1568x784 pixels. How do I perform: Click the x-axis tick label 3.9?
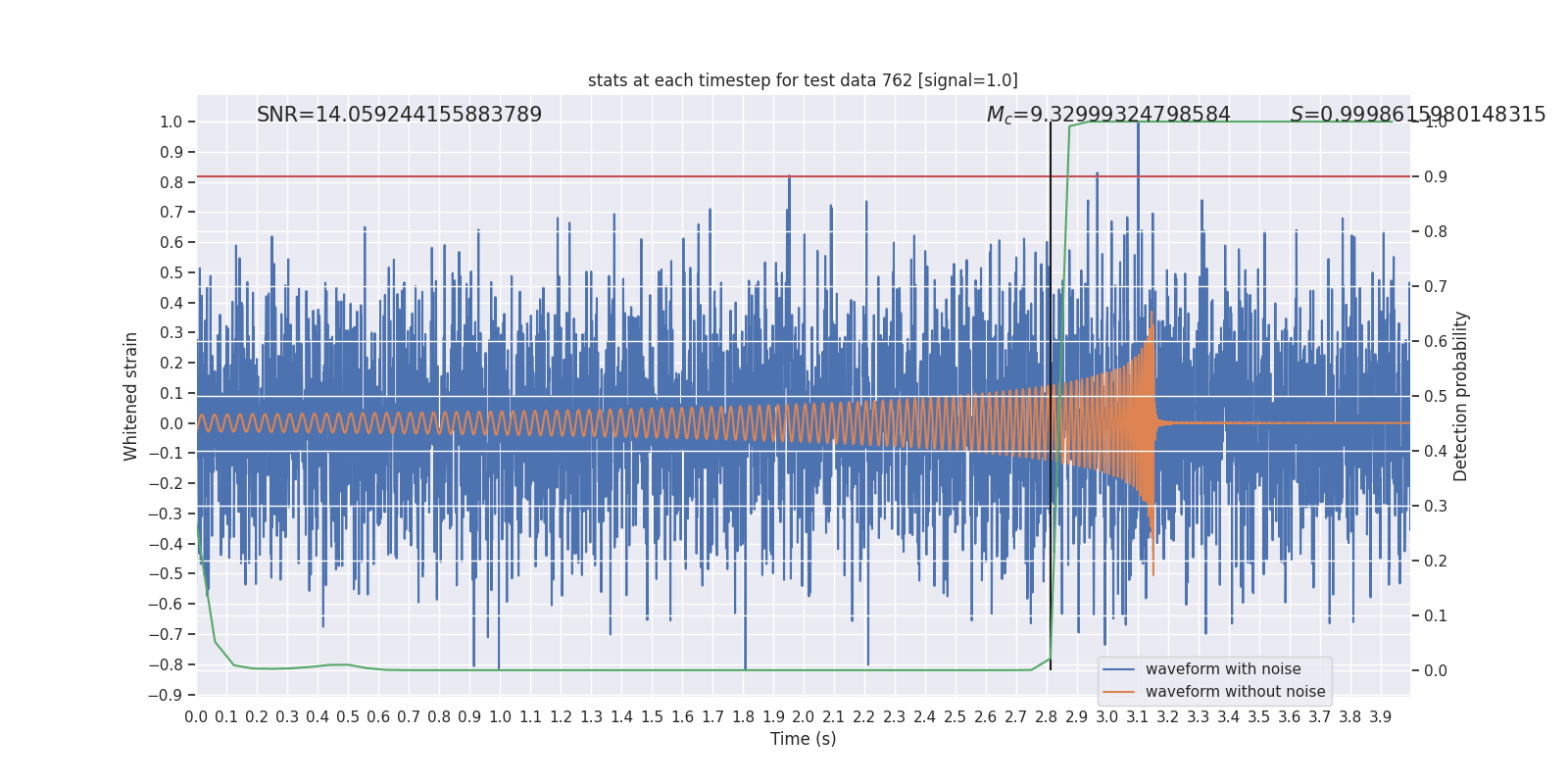[x=1381, y=717]
